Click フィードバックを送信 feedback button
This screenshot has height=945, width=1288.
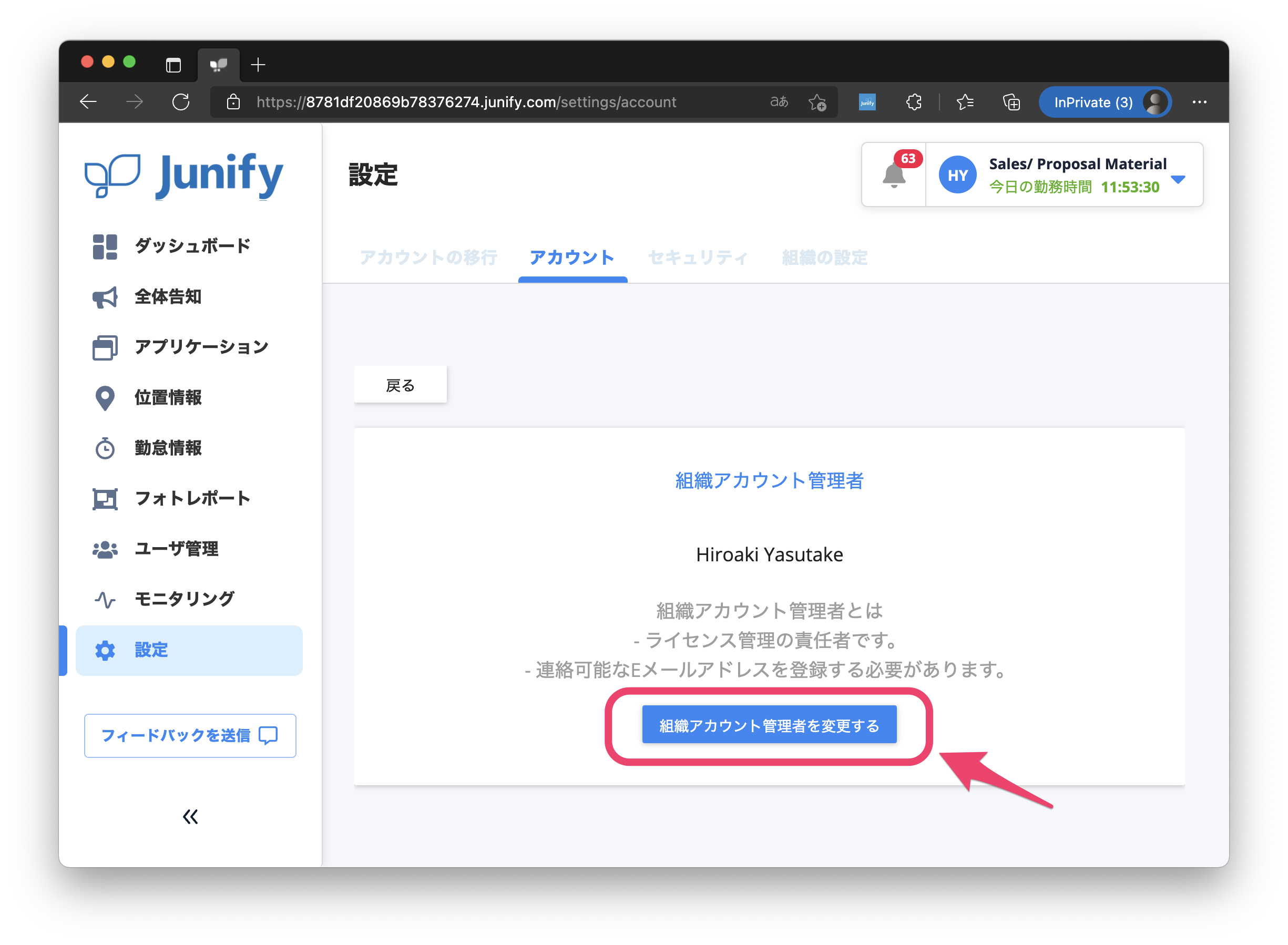[x=190, y=735]
